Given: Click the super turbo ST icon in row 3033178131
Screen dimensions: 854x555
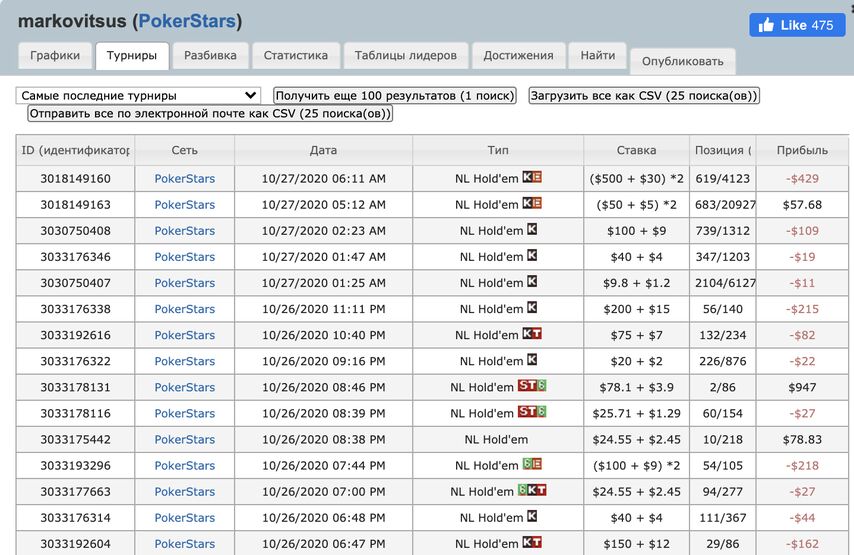Looking at the screenshot, I should click(527, 387).
